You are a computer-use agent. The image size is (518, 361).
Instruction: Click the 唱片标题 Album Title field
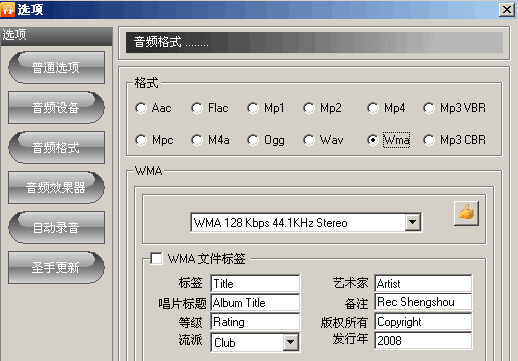(x=255, y=303)
